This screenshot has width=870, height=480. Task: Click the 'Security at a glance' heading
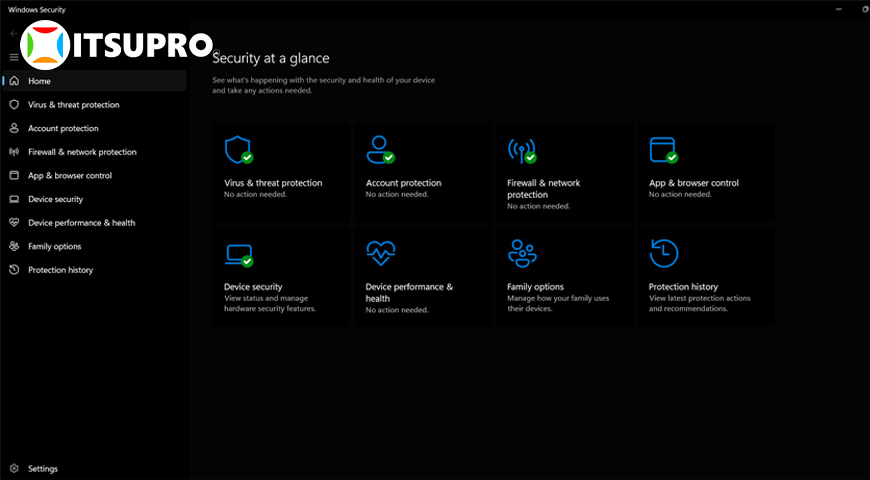tap(271, 58)
